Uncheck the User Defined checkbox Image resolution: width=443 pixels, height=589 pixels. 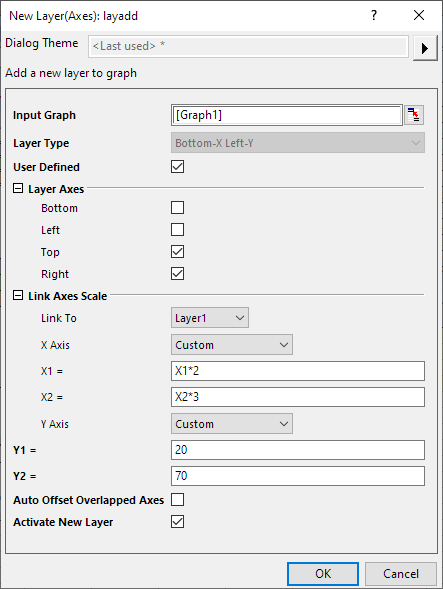[177, 167]
